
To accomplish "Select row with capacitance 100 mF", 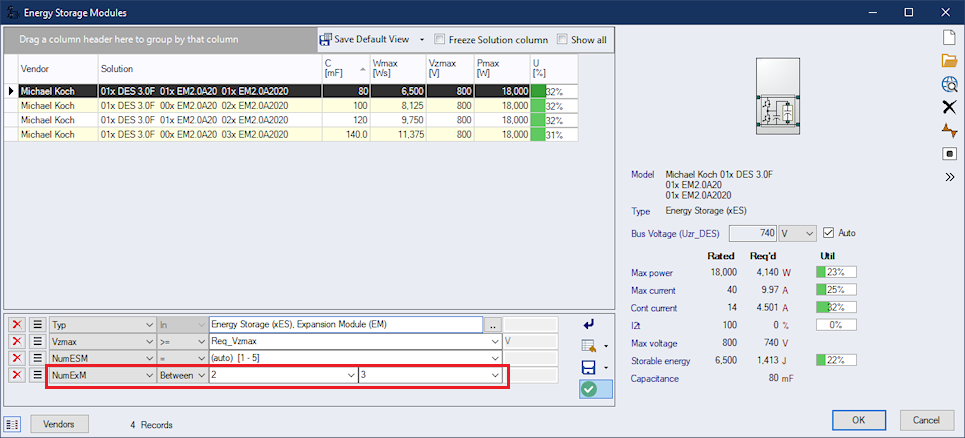I will (291, 105).
